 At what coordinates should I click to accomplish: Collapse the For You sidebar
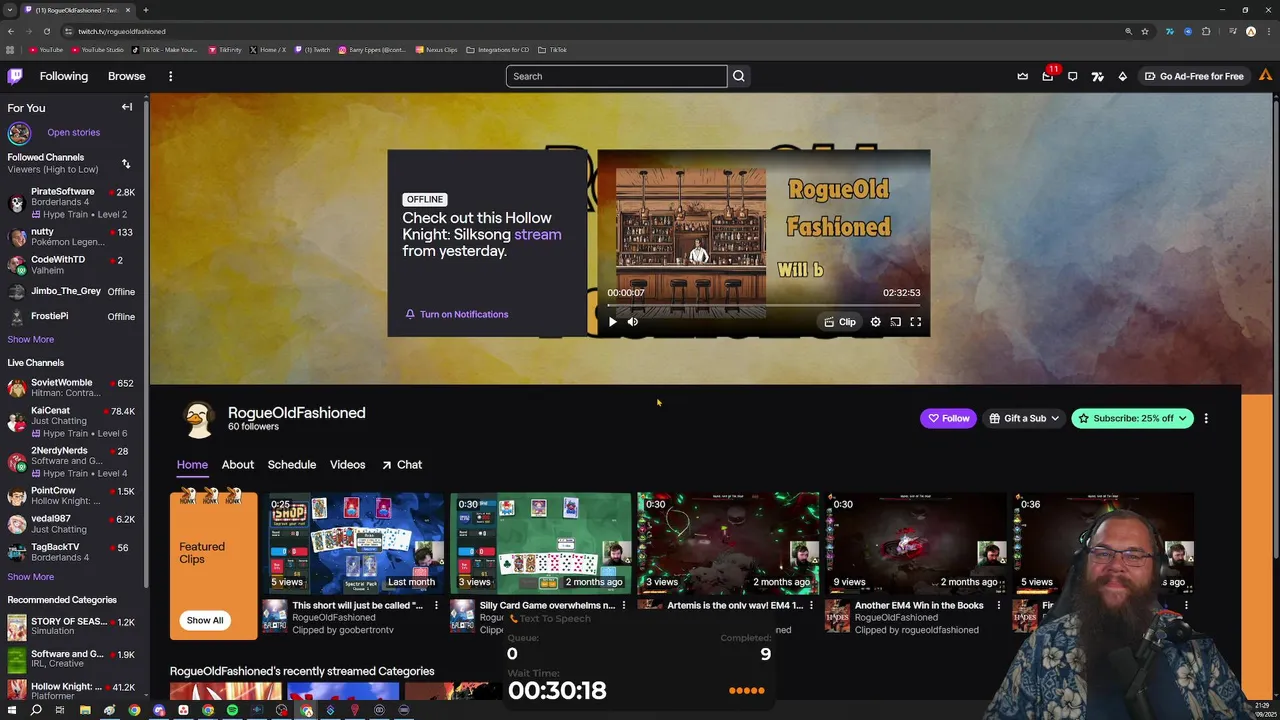pos(127,107)
